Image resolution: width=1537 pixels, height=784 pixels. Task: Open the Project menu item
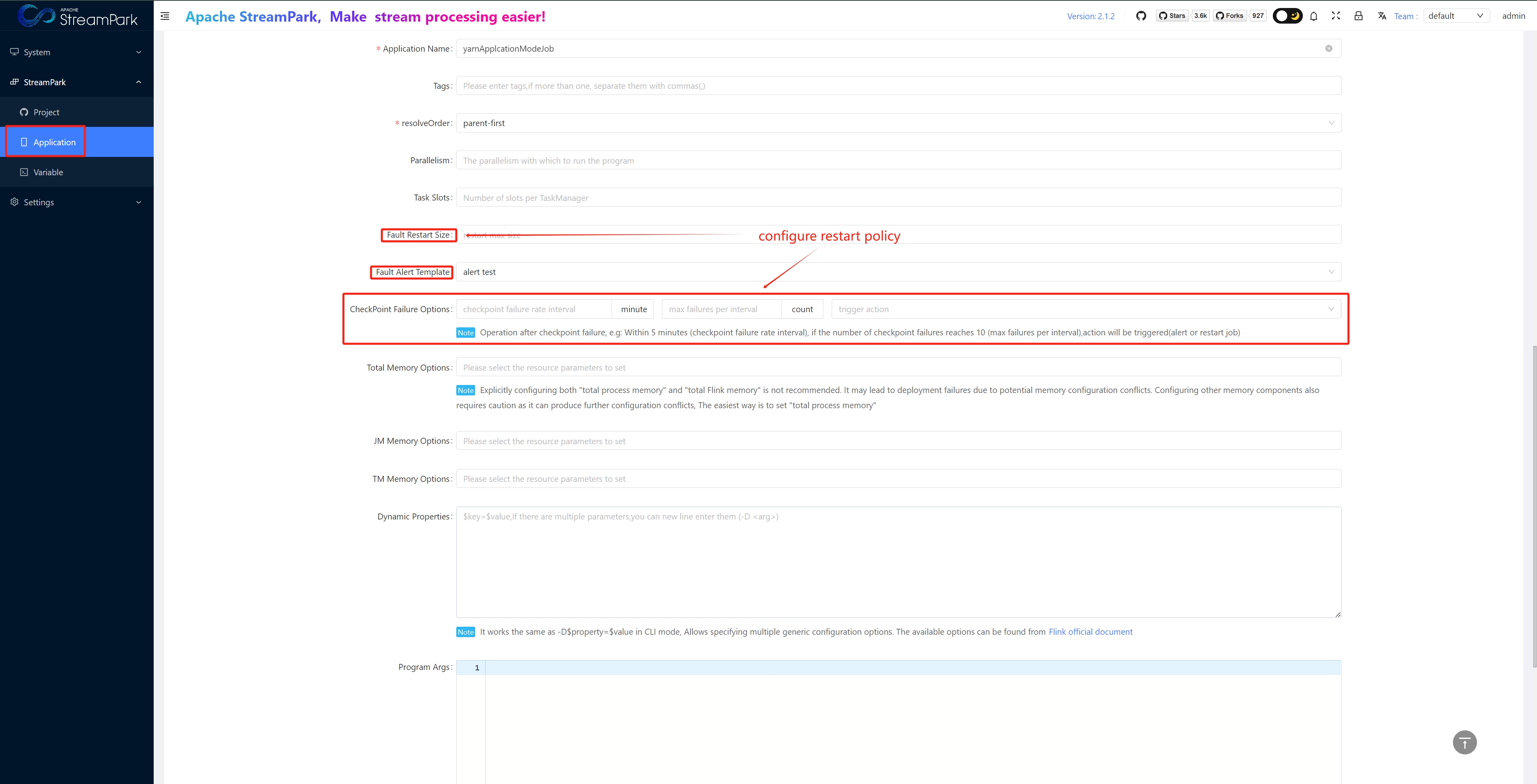tap(46, 112)
